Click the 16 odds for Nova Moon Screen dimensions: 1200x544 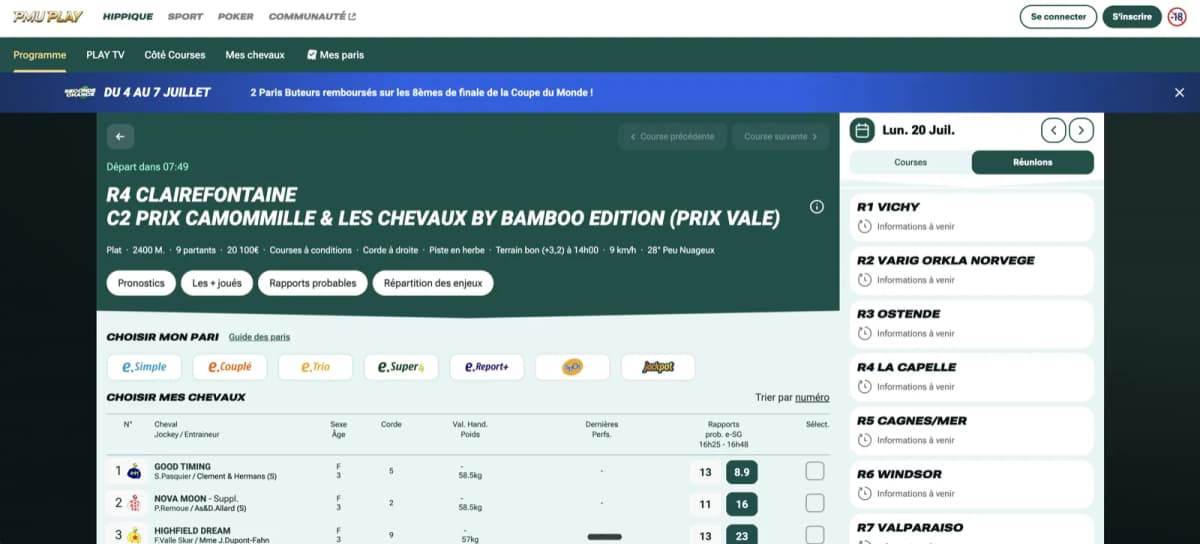tap(741, 504)
